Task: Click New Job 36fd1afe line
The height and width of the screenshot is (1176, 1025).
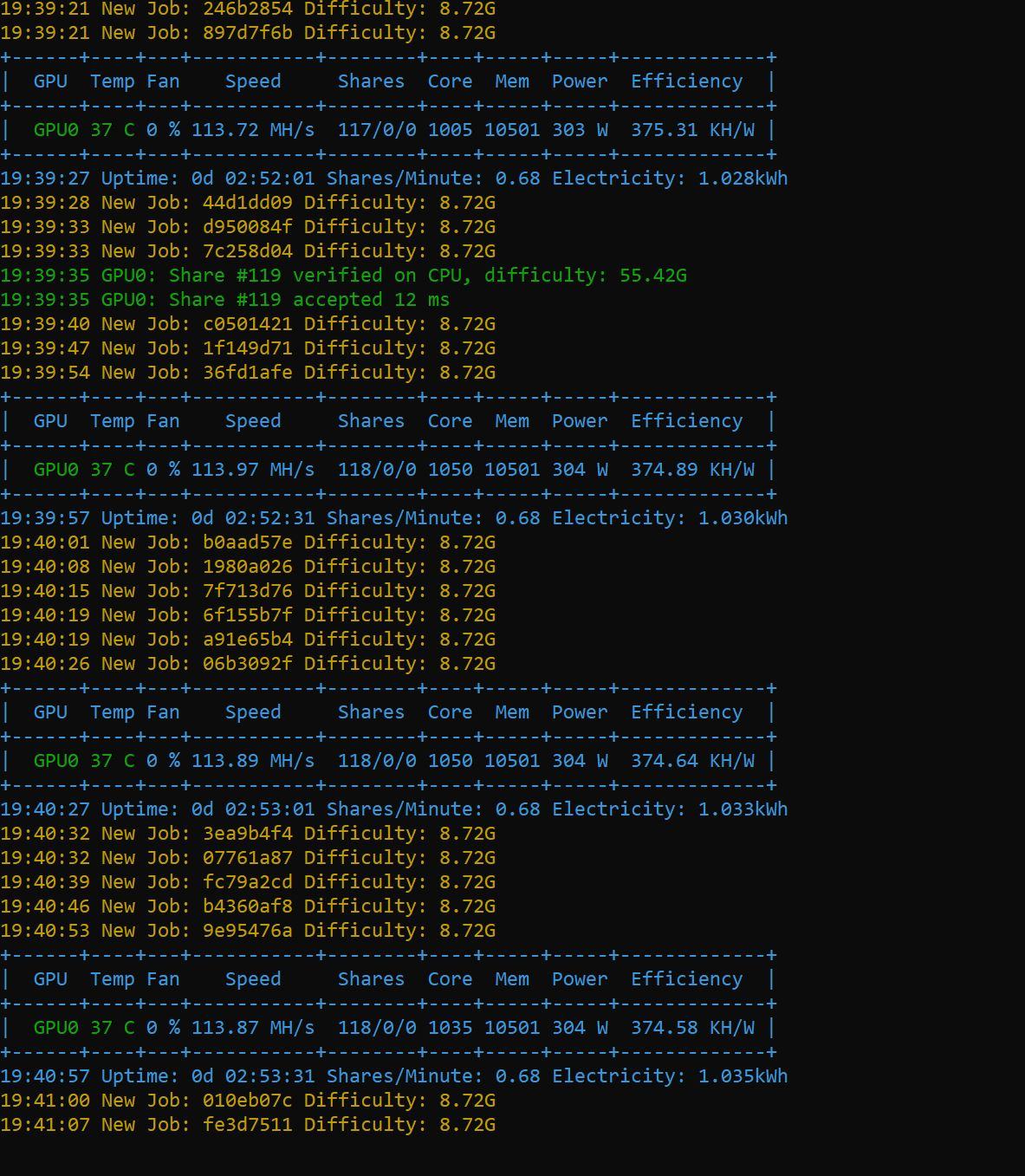Action: (x=248, y=373)
